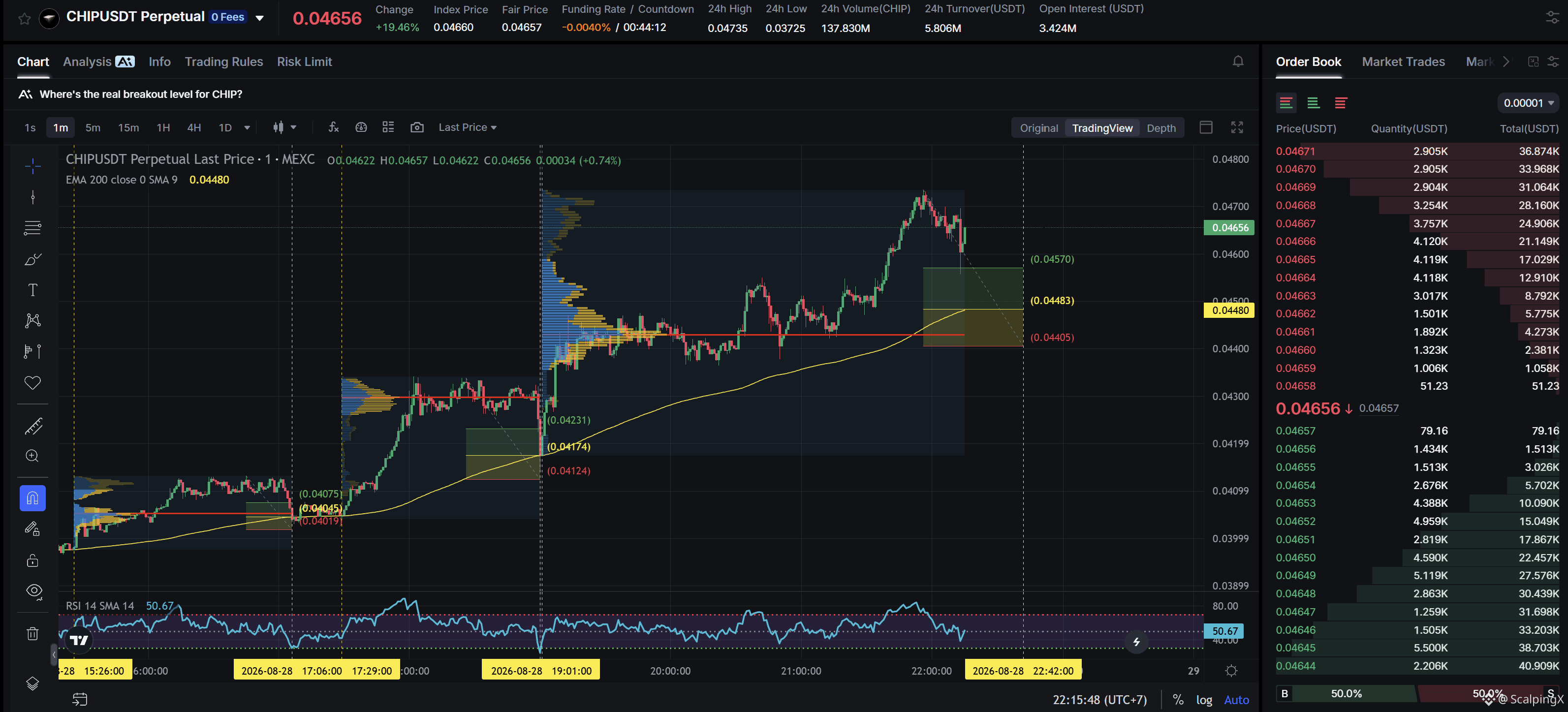This screenshot has width=1568, height=712.
Task: Switch to the Analysis tab
Action: [98, 62]
